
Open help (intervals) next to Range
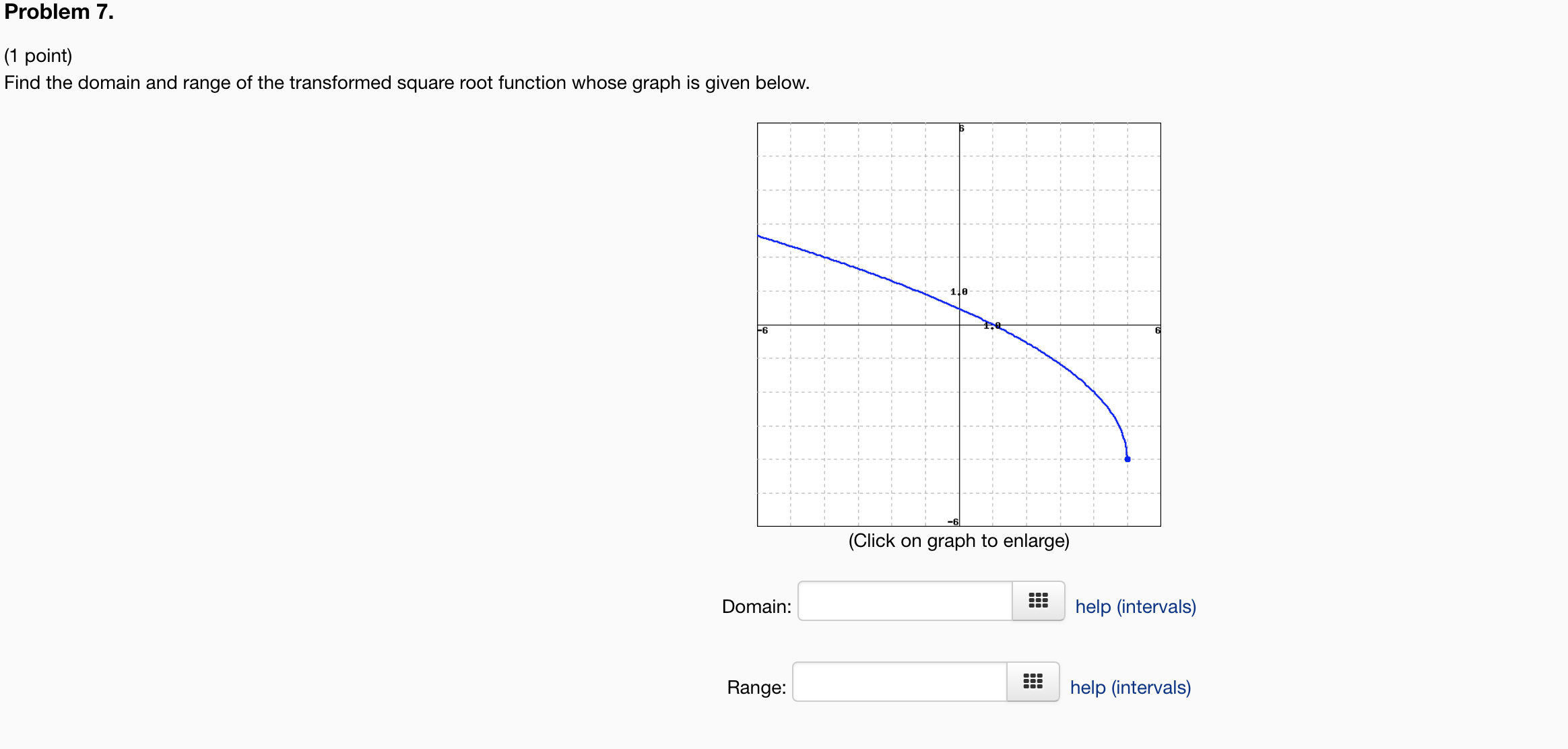tap(1130, 687)
